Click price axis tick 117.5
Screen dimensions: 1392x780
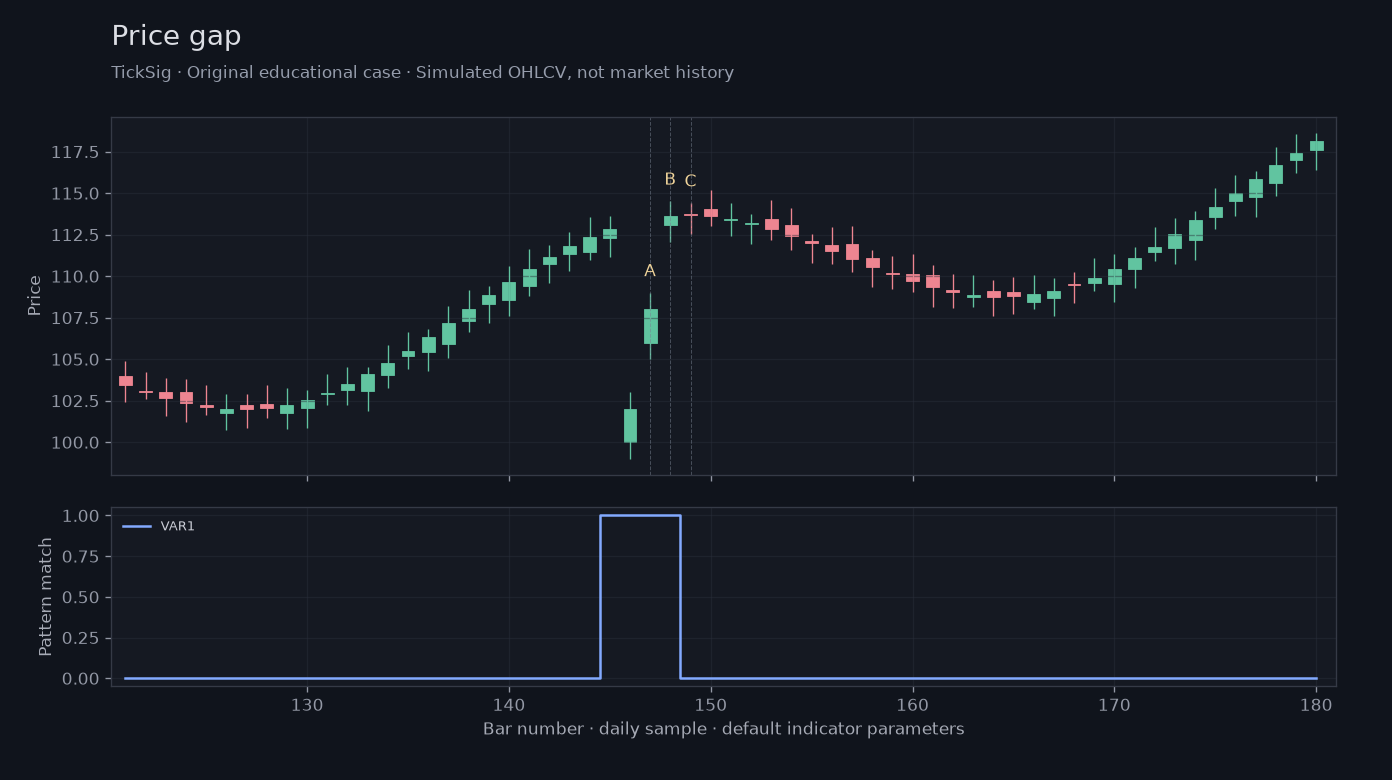[x=76, y=152]
